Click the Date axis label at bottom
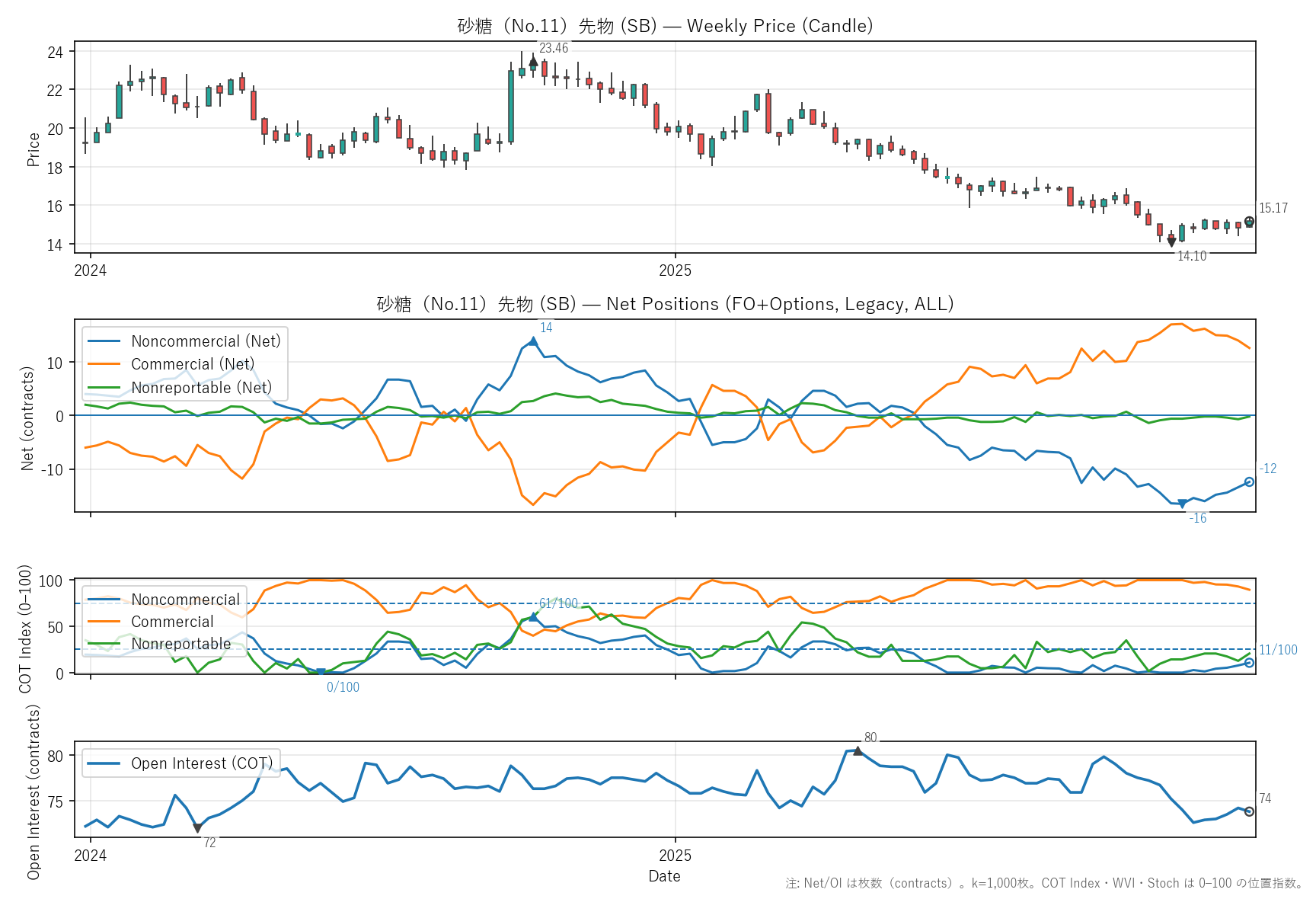The image size is (1316, 899). [x=664, y=876]
